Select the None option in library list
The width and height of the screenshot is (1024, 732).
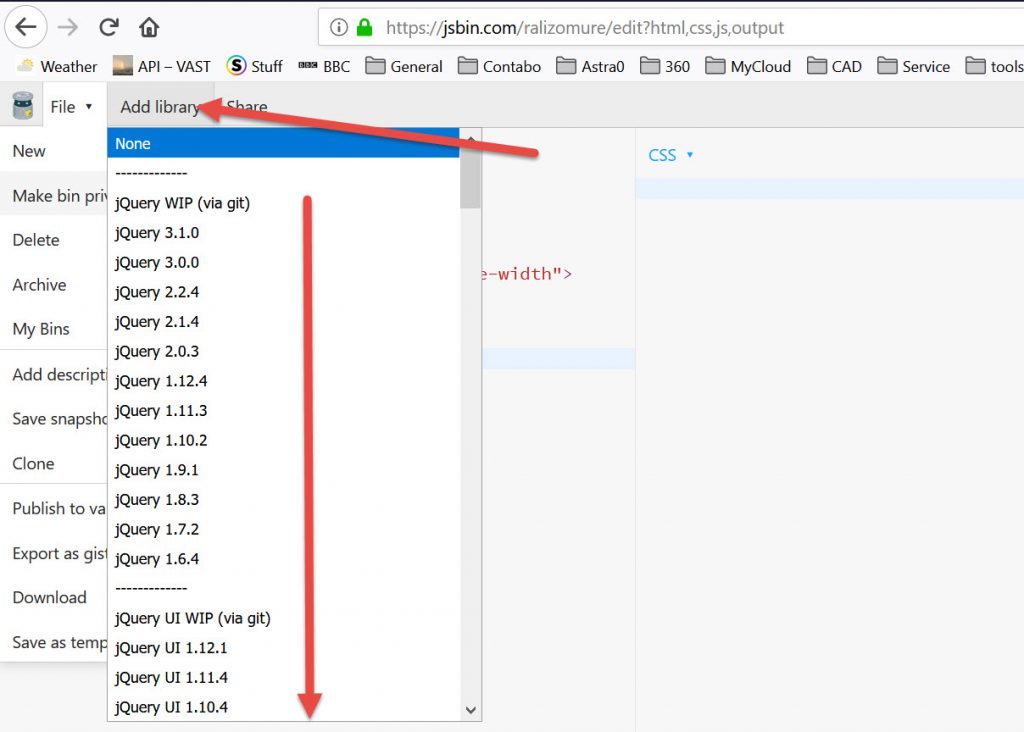pos(133,143)
